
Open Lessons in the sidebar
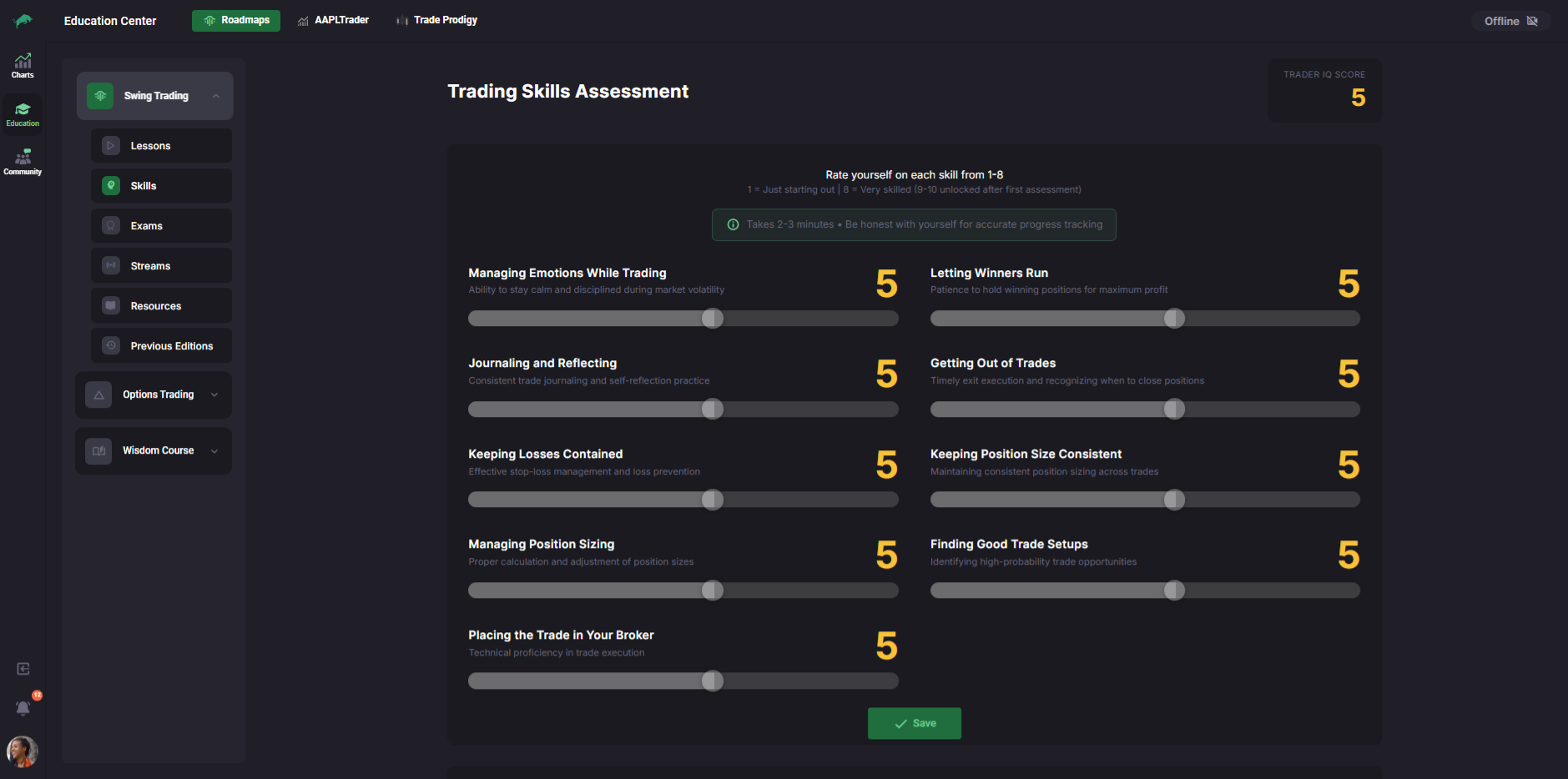(x=161, y=146)
